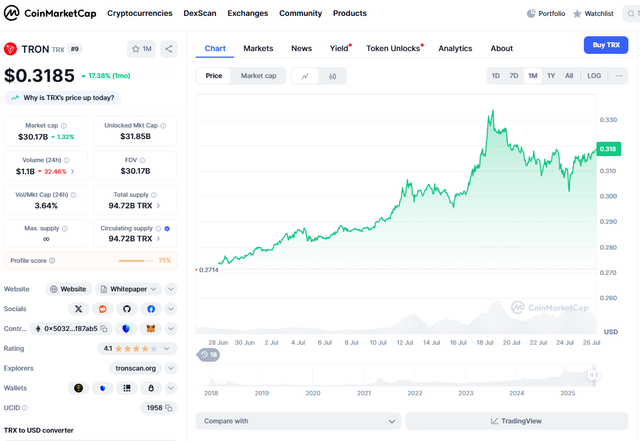This screenshot has height=441, width=640.
Task: Click the Profile score info icon
Action: pos(52,261)
